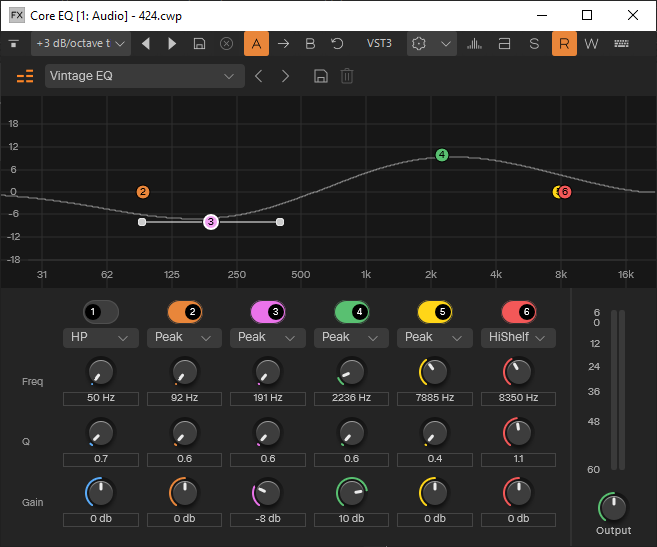Click band 3 gain knob
This screenshot has width=657, height=547.
pos(268,493)
